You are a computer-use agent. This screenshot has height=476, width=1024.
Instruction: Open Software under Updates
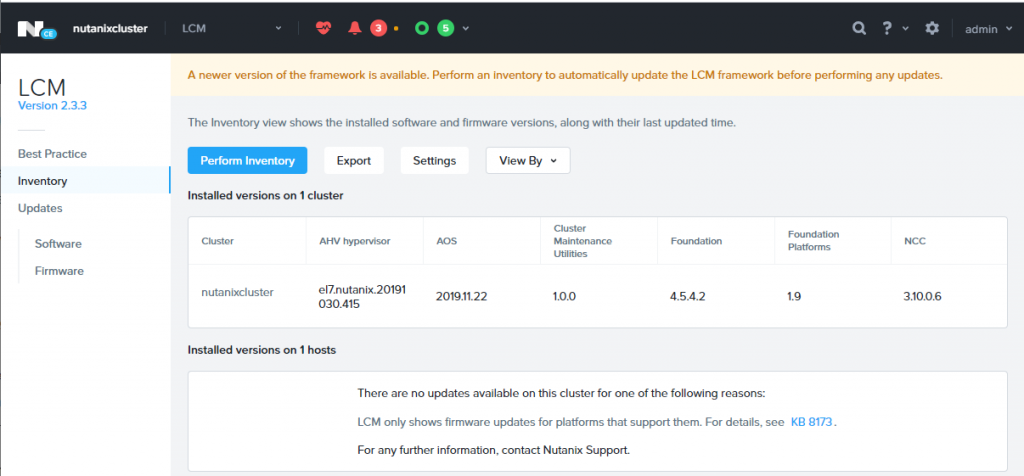58,244
